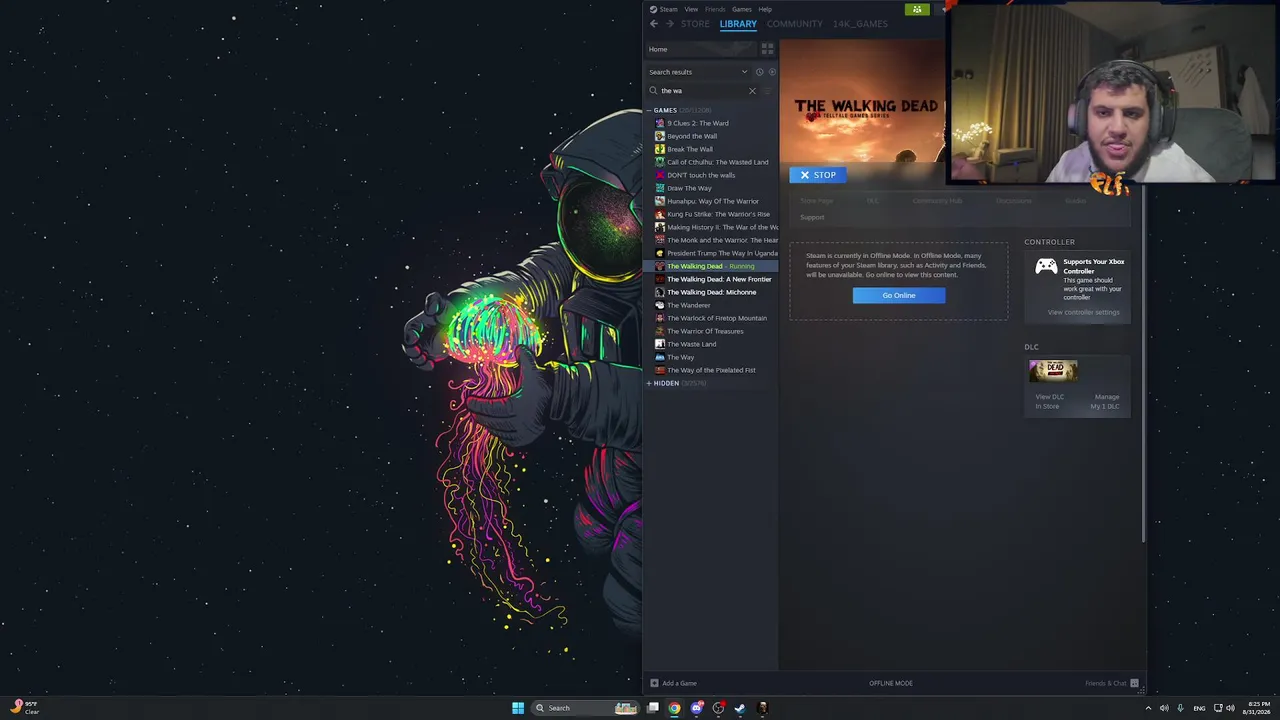Stop the running Walking Dead game

coord(818,175)
